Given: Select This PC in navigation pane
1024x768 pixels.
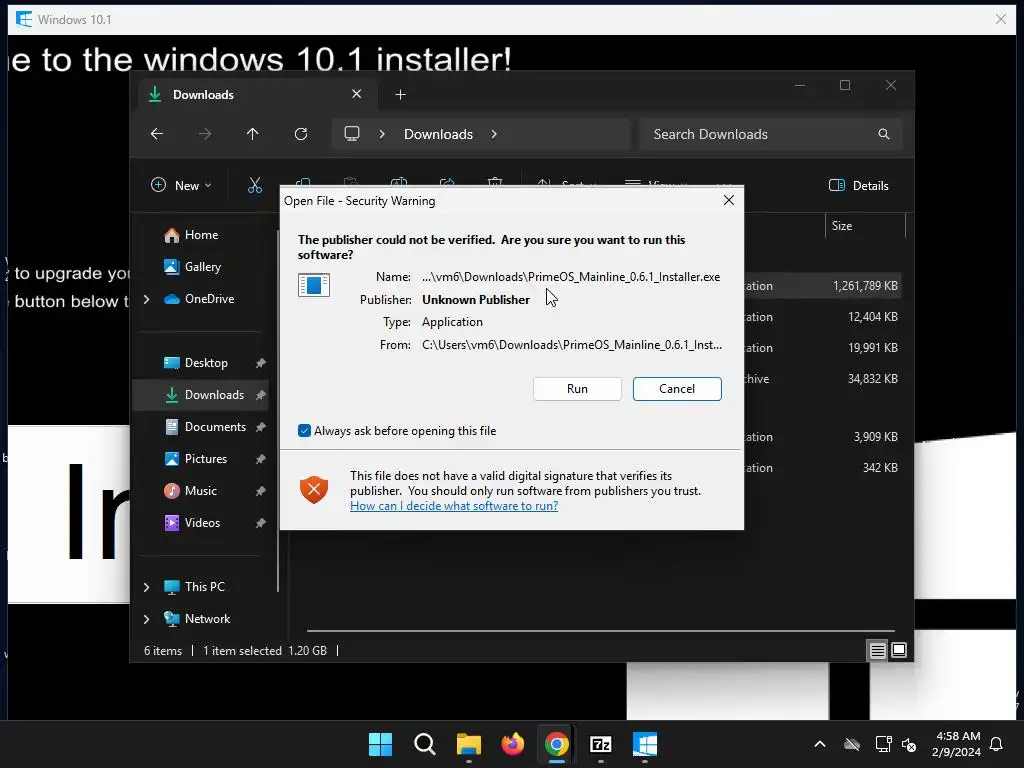Looking at the screenshot, I should pyautogui.click(x=204, y=586).
